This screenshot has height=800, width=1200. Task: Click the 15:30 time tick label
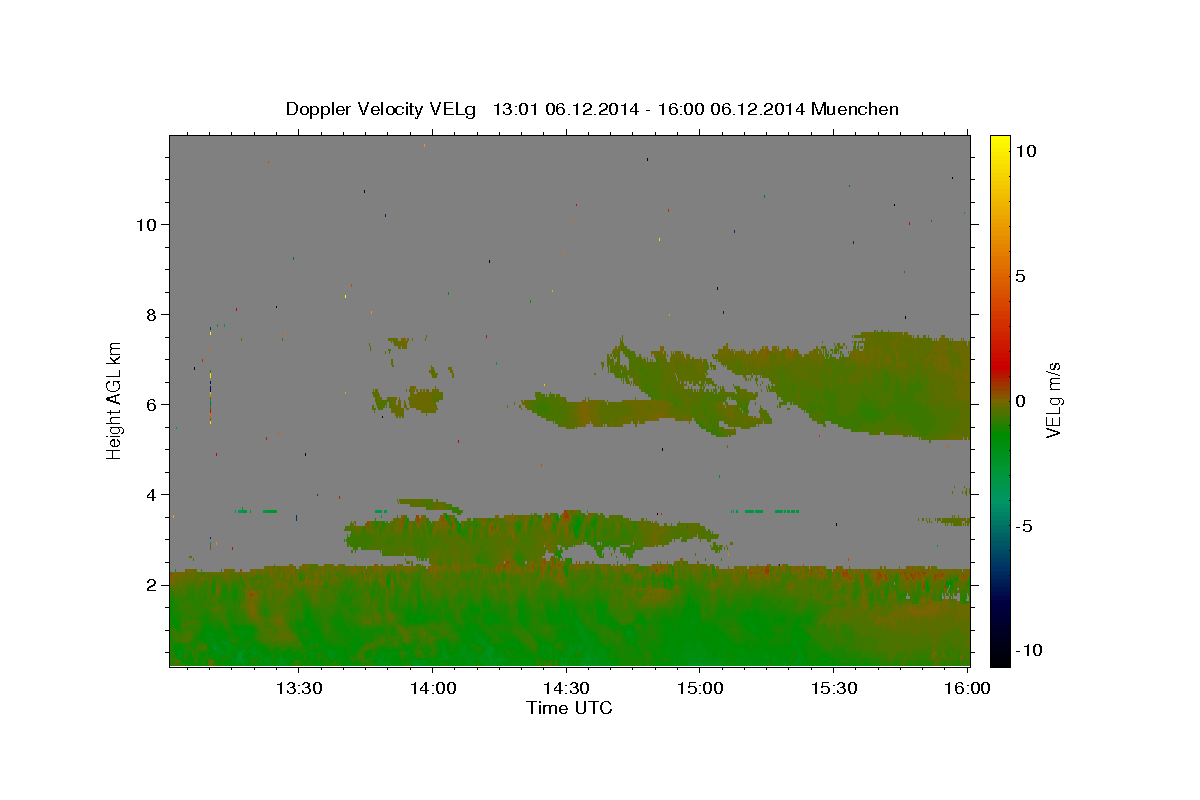tap(834, 688)
